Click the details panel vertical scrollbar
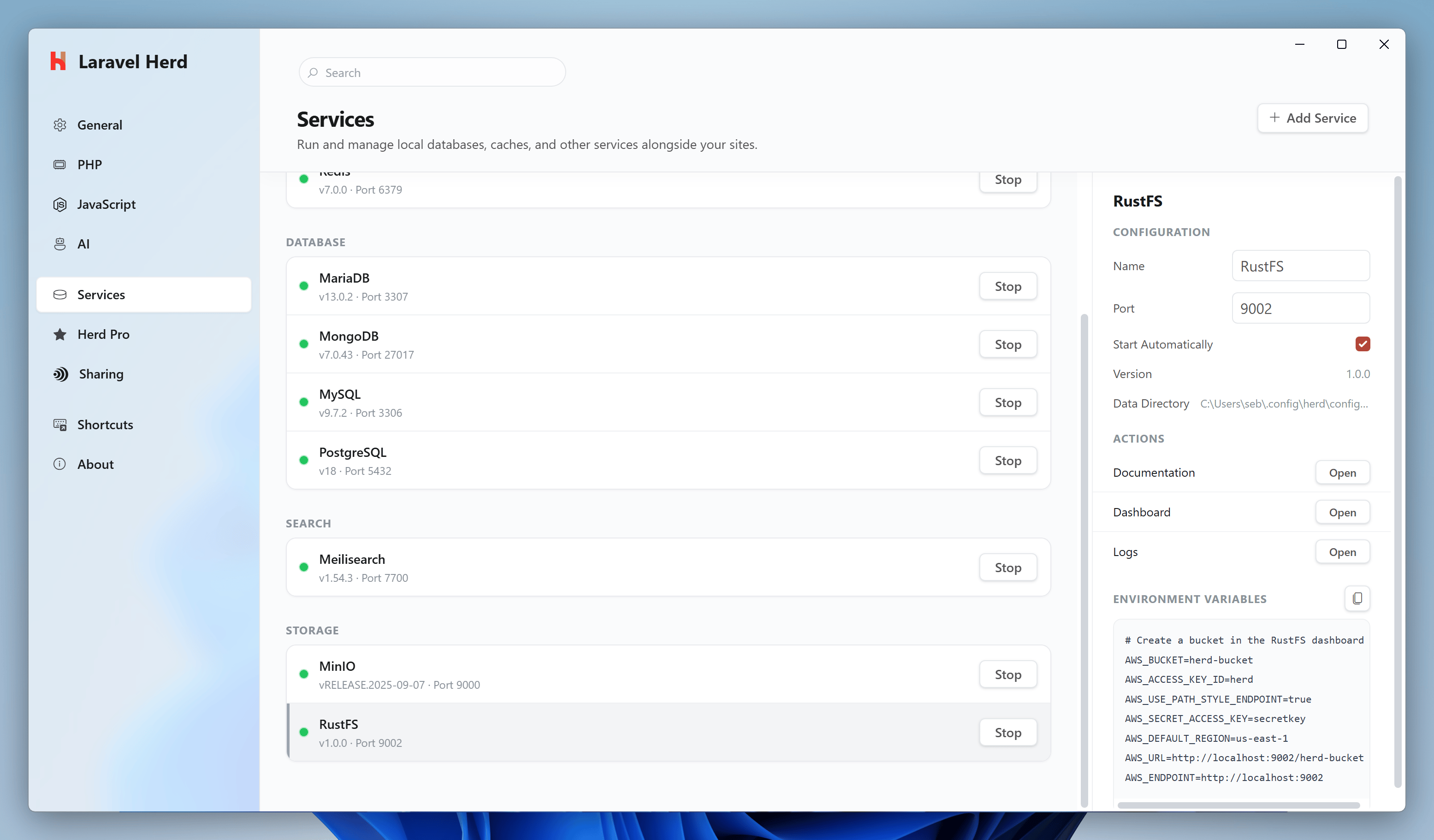The image size is (1434, 840). 1398,483
